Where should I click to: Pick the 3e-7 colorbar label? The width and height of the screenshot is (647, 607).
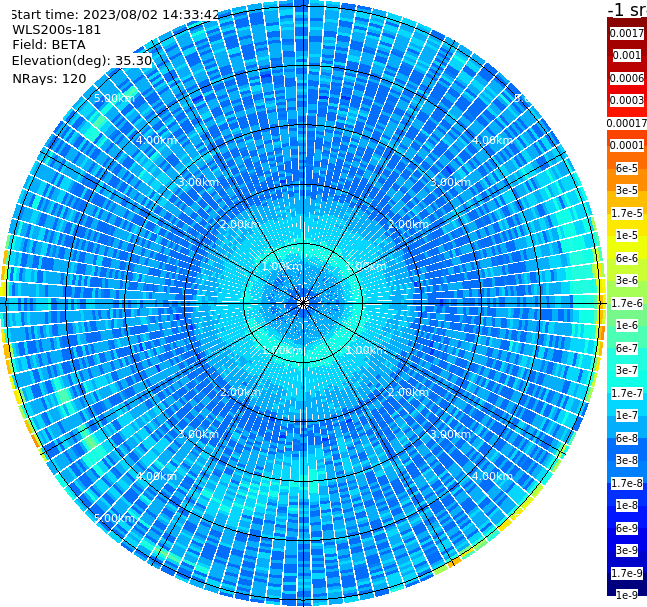pos(627,370)
